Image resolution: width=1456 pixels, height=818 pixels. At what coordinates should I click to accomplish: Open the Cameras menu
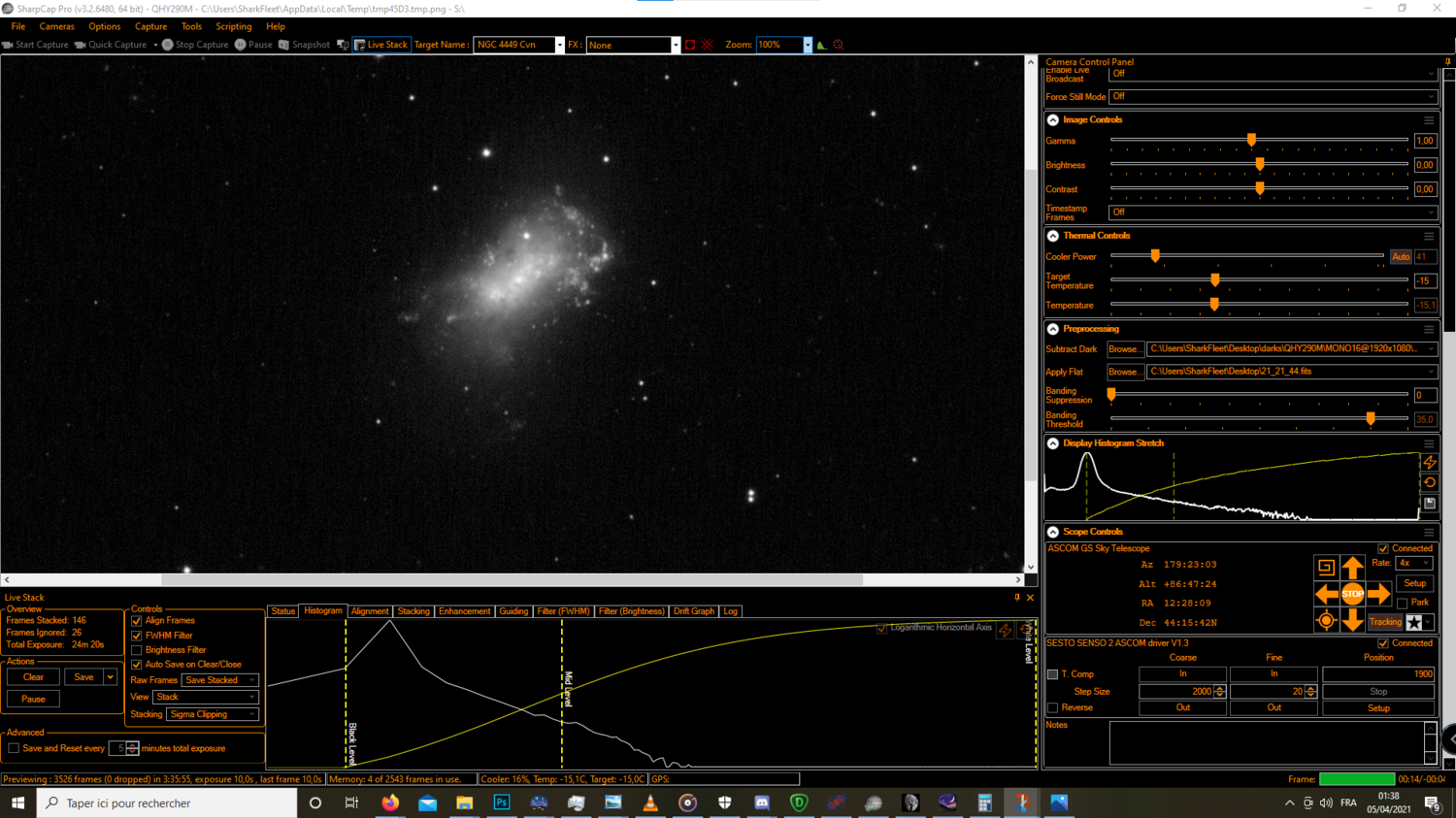click(56, 26)
